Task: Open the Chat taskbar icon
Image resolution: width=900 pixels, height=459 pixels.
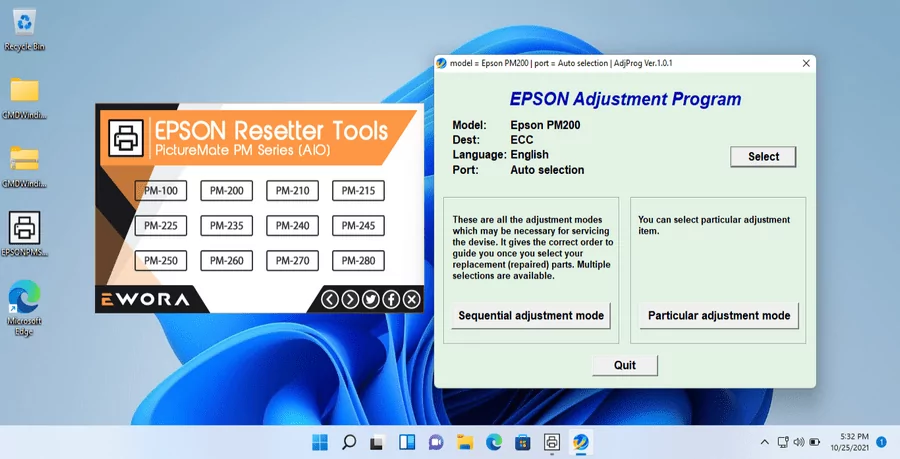Action: pyautogui.click(x=436, y=442)
